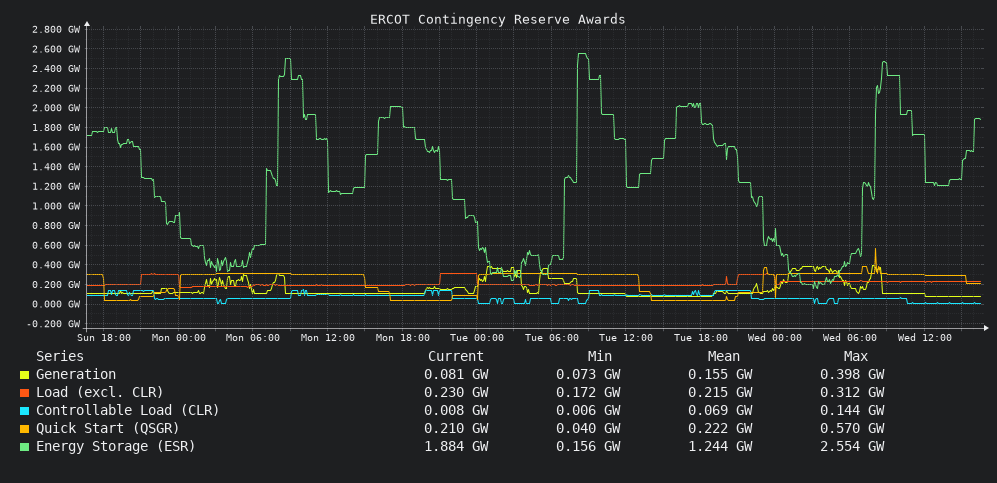Click the yellow Generation legend swatch

24,376
